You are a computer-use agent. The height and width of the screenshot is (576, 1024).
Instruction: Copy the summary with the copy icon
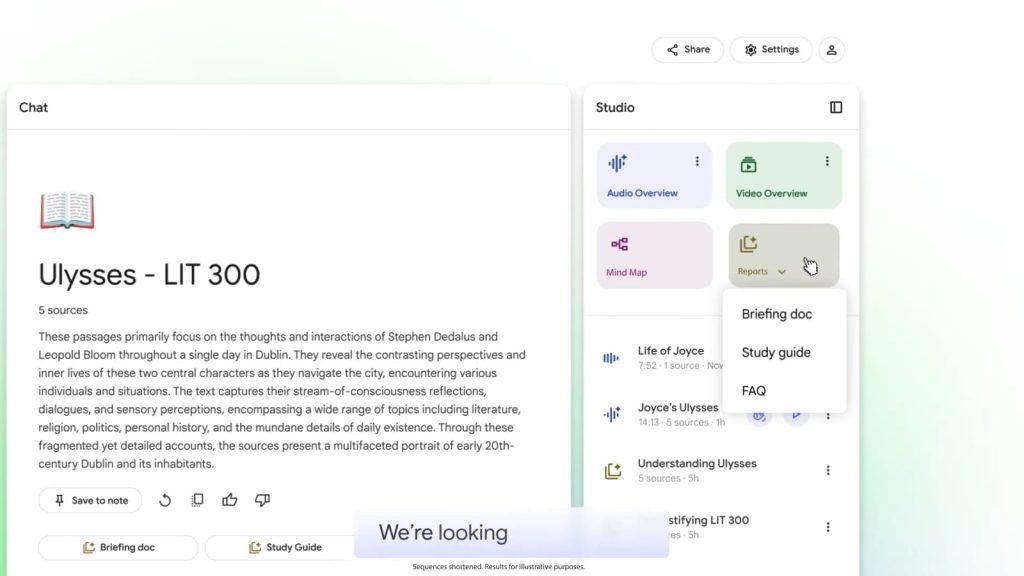197,500
